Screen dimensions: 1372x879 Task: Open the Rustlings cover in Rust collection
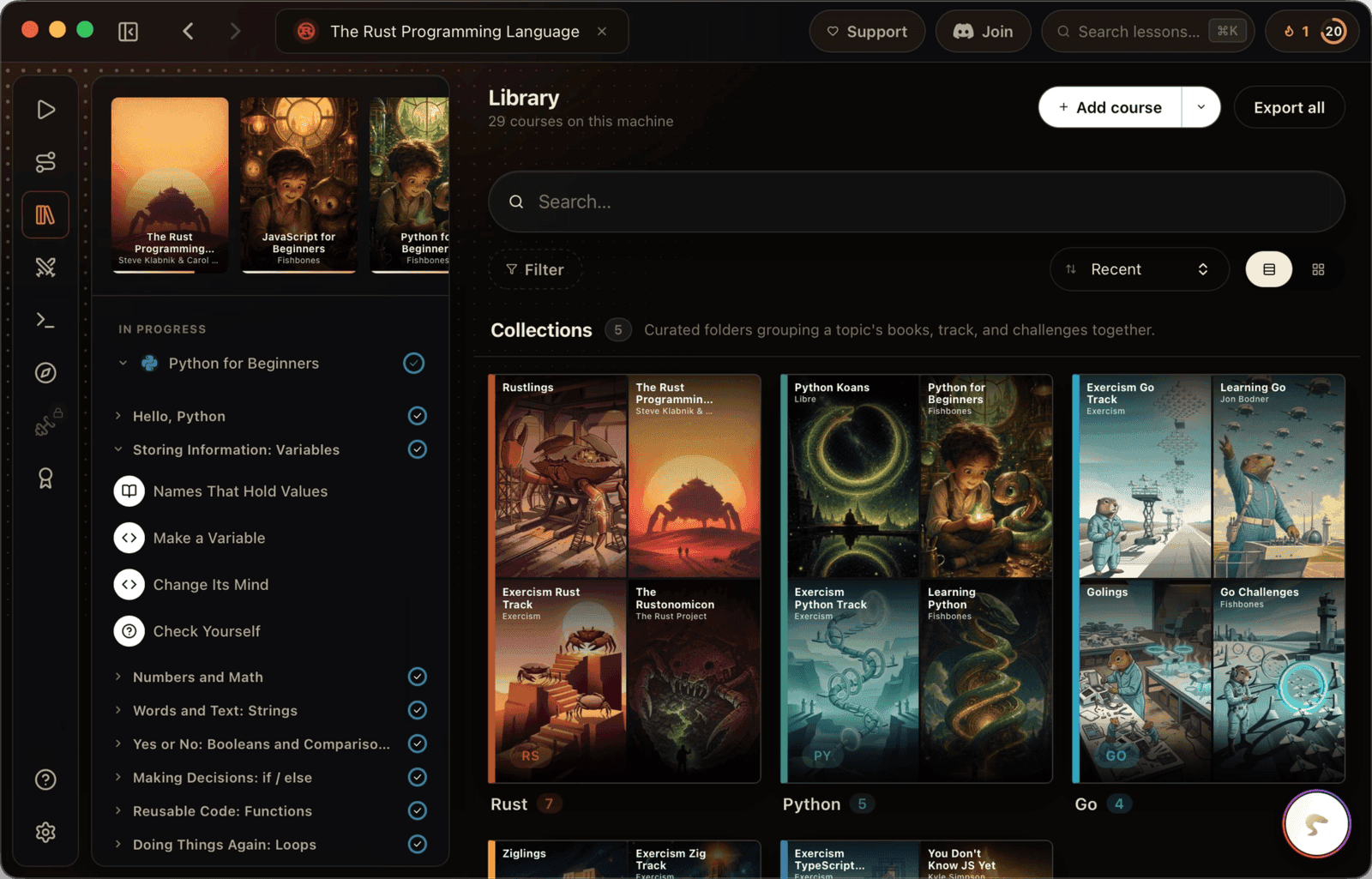tap(561, 477)
